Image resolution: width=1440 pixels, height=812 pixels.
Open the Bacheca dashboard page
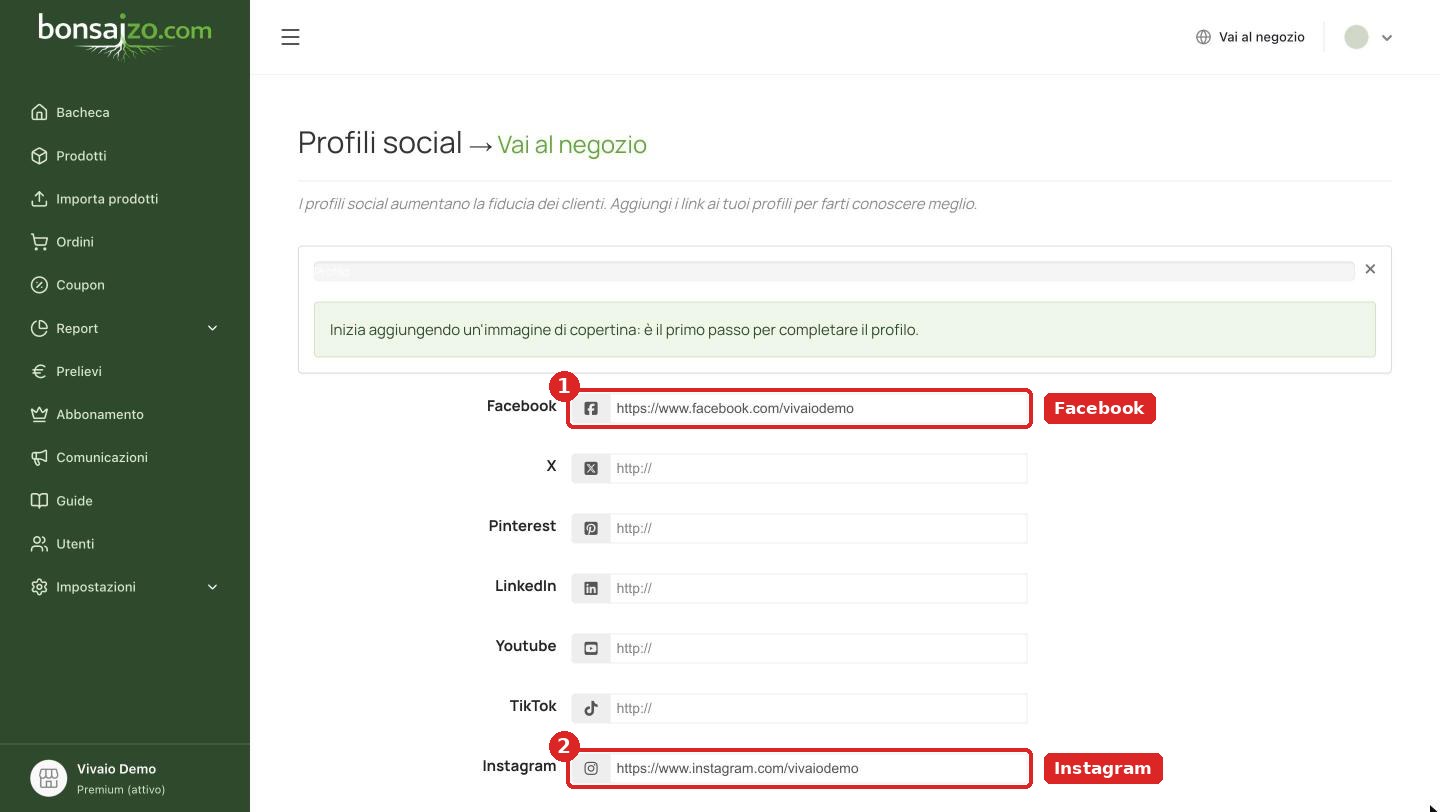click(70, 112)
